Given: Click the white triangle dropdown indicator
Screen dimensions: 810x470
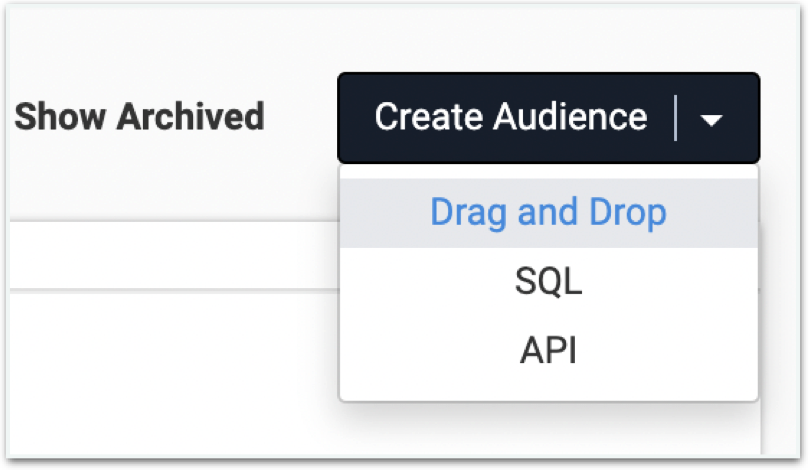Looking at the screenshot, I should tap(711, 120).
